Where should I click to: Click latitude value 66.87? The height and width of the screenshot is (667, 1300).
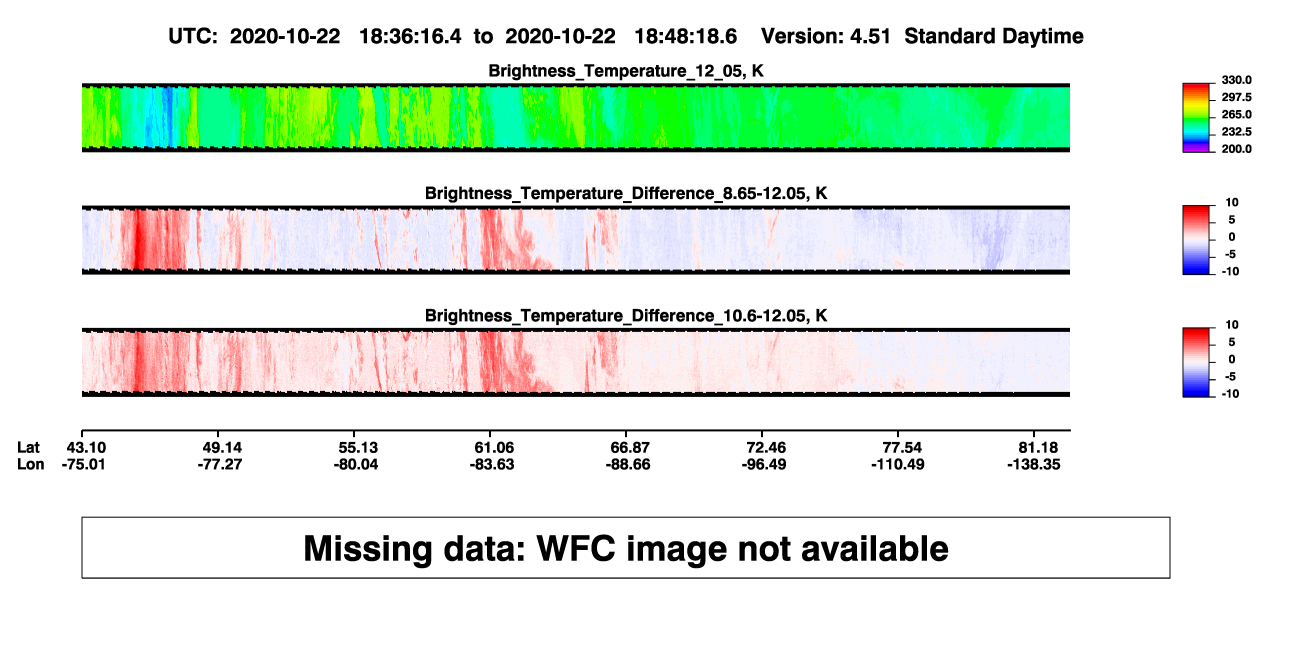[631, 447]
